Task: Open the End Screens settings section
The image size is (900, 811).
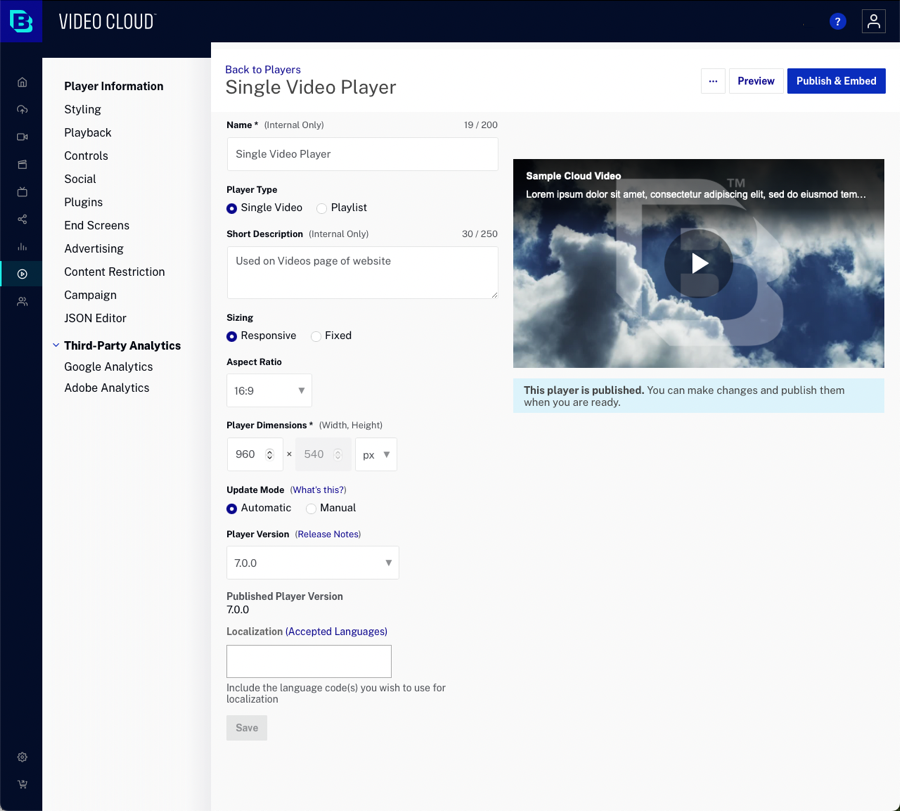Action: (x=96, y=225)
